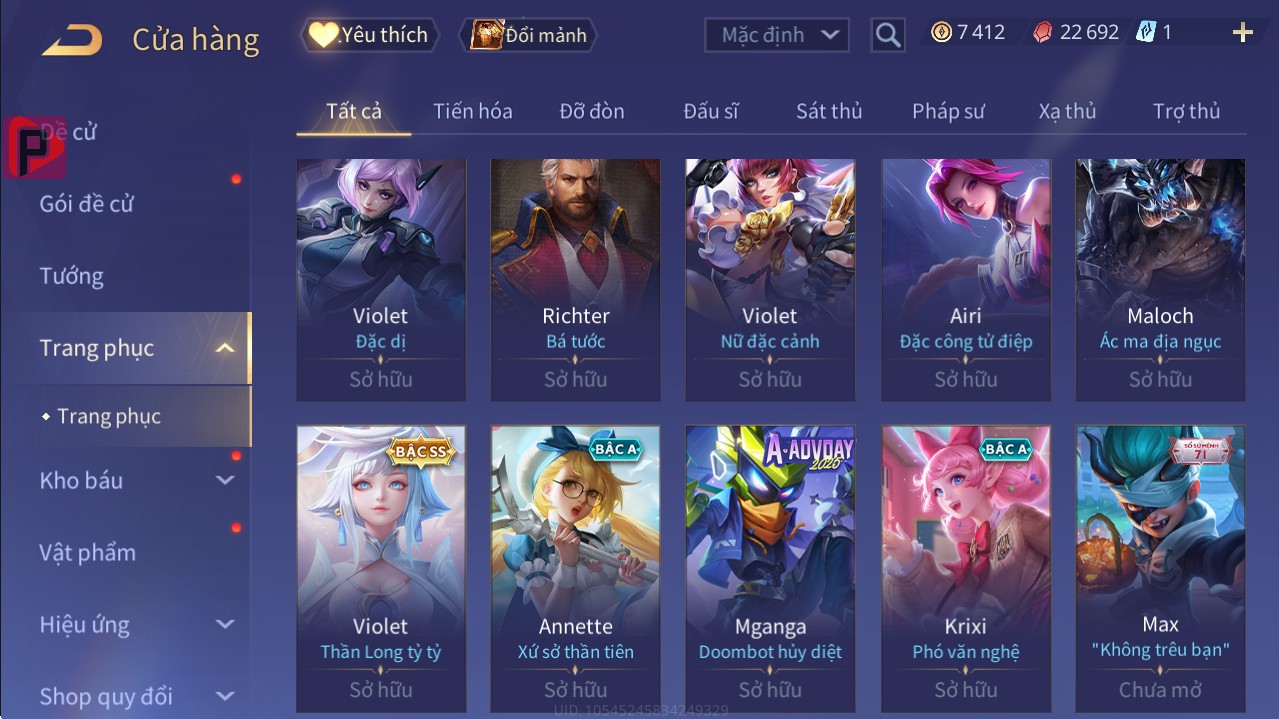
Task: Tap the gold coin balance icon
Action: coord(941,32)
